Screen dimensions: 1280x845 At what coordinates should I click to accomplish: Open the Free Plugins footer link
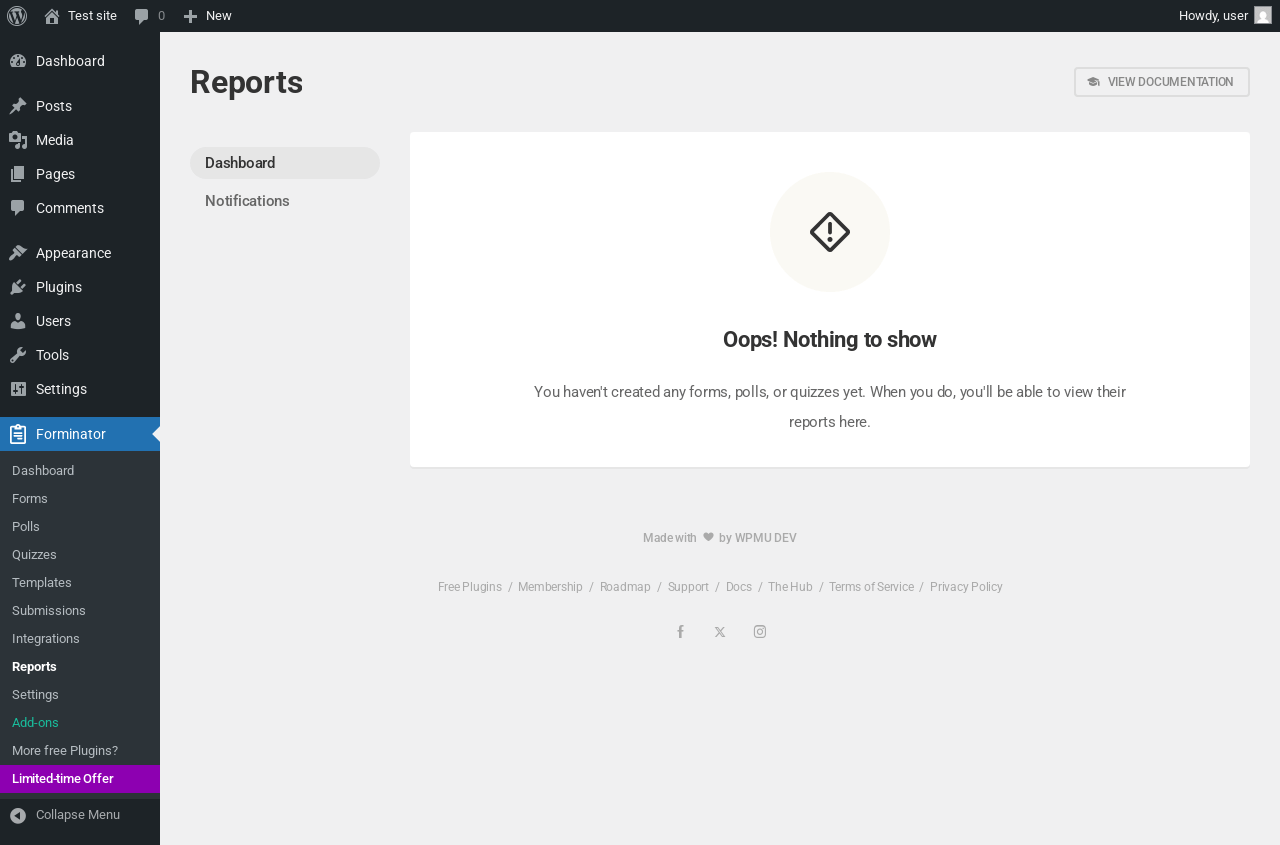click(470, 587)
